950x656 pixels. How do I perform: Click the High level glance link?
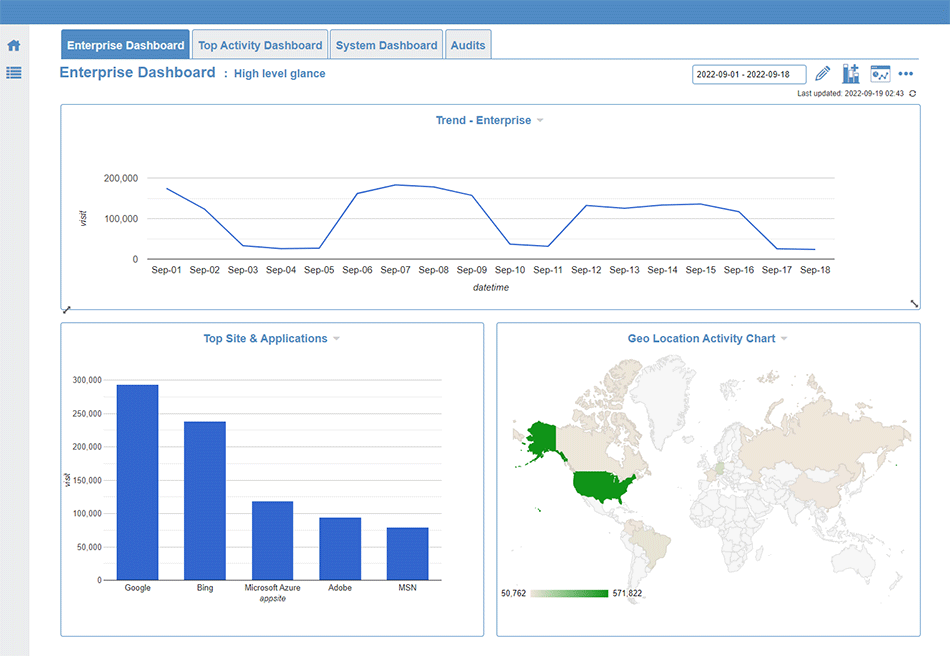pyautogui.click(x=279, y=73)
